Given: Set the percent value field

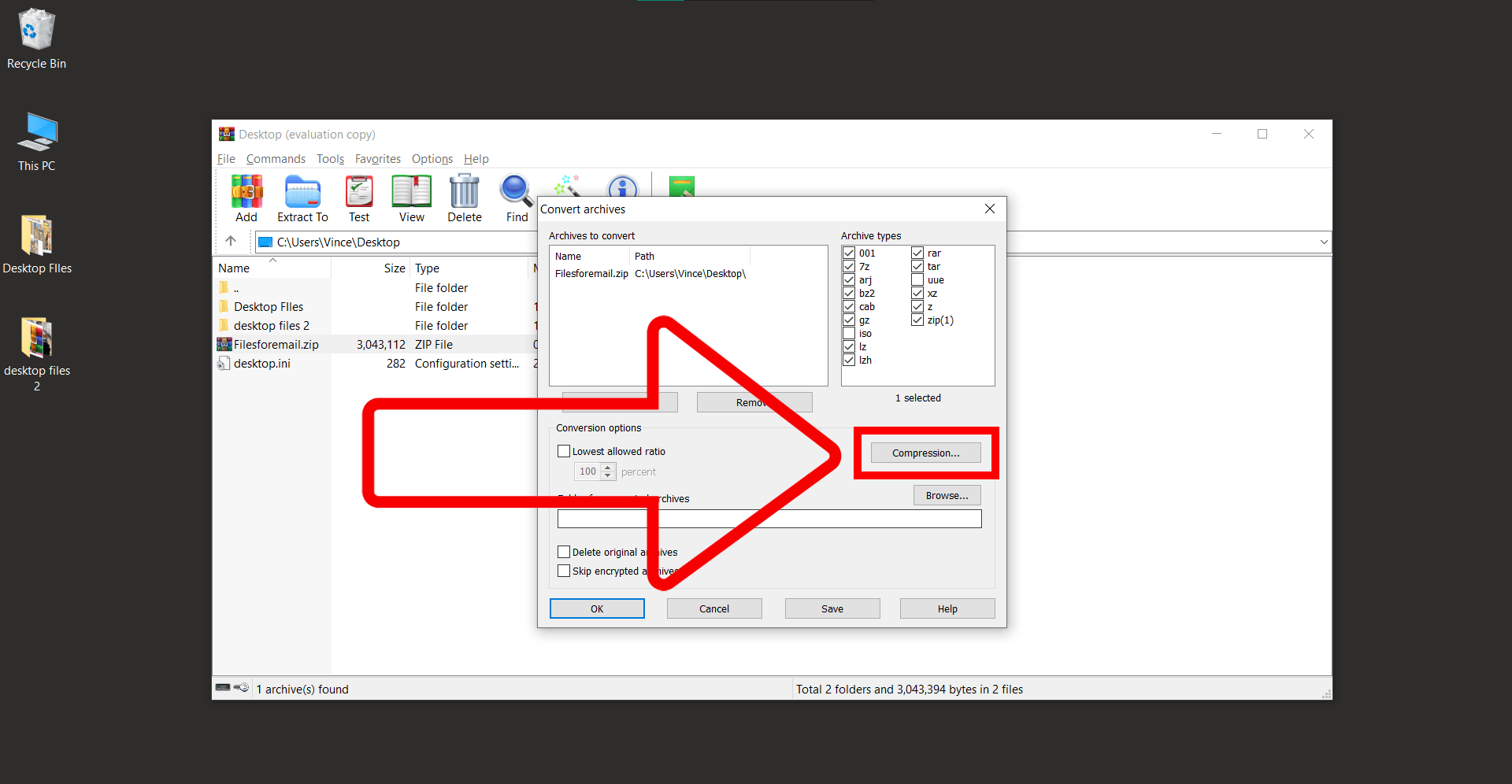Looking at the screenshot, I should click(588, 471).
